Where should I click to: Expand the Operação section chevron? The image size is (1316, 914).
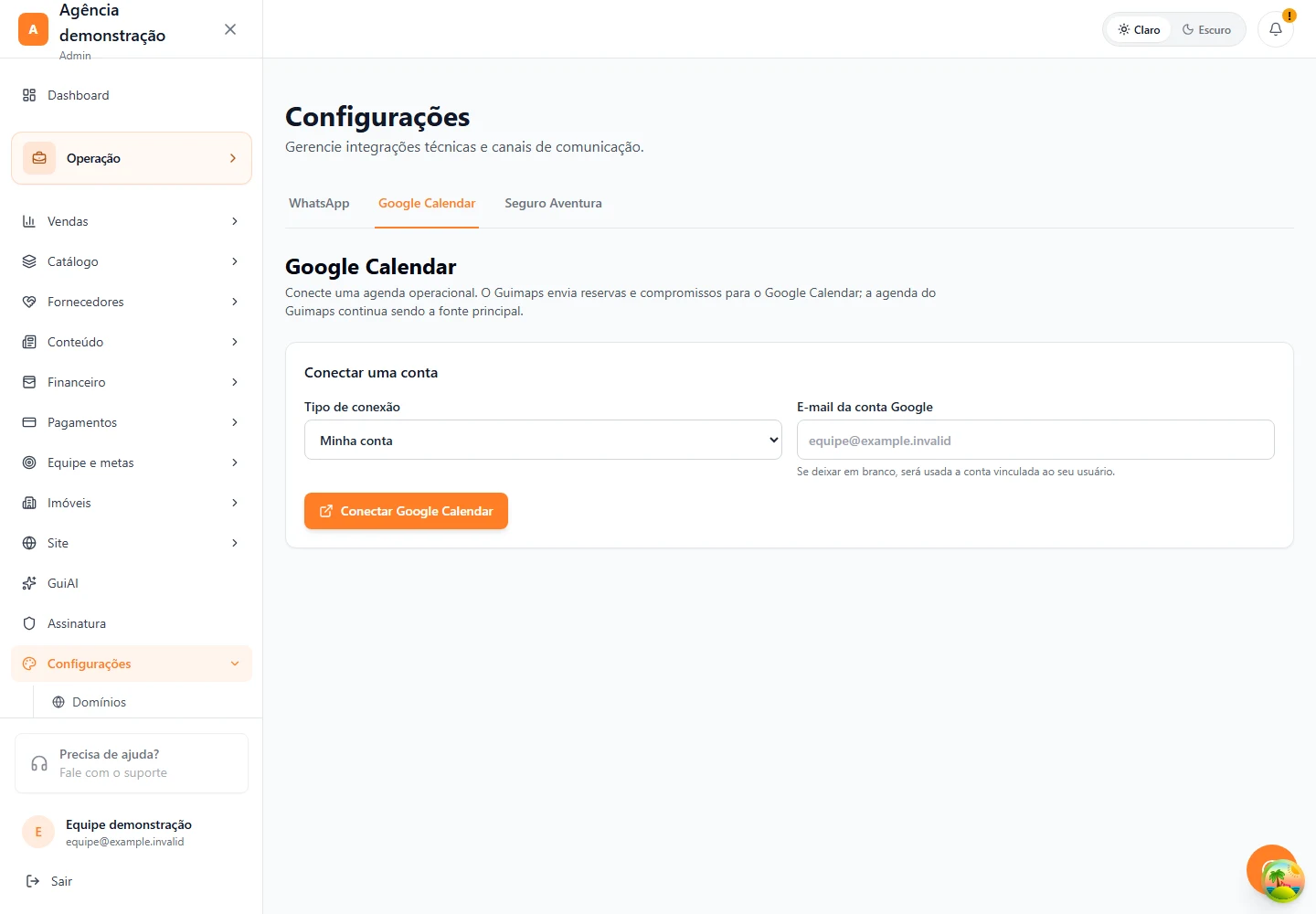(x=233, y=158)
